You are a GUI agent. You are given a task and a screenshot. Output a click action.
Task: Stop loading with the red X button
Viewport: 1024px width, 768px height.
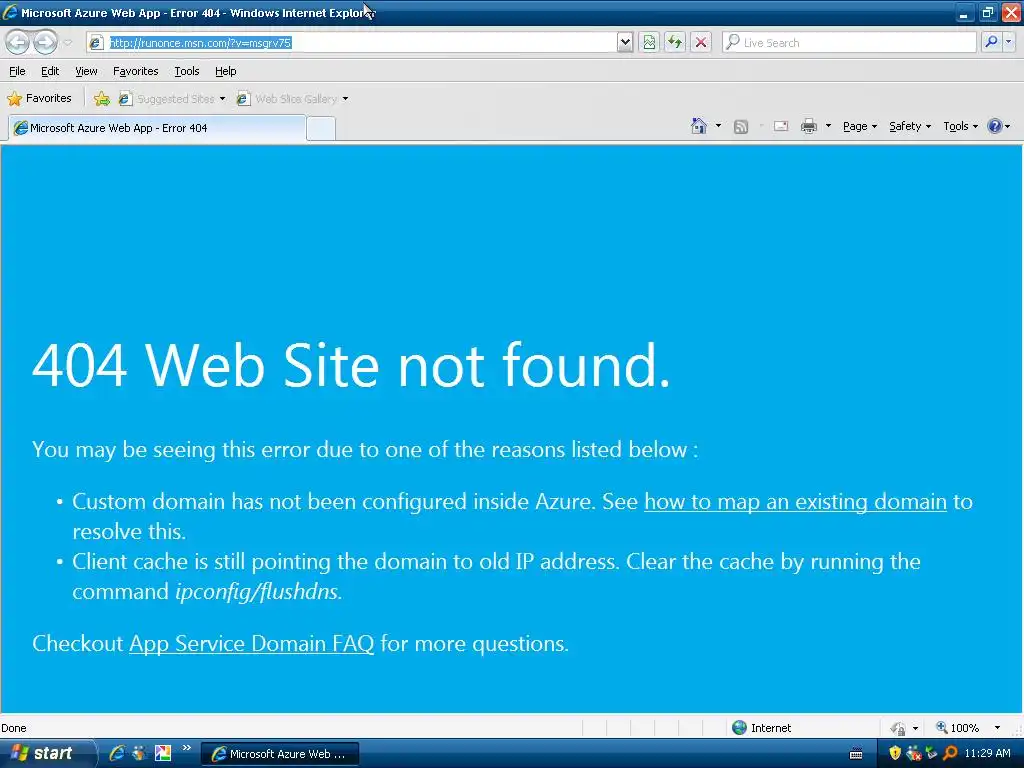pos(701,42)
